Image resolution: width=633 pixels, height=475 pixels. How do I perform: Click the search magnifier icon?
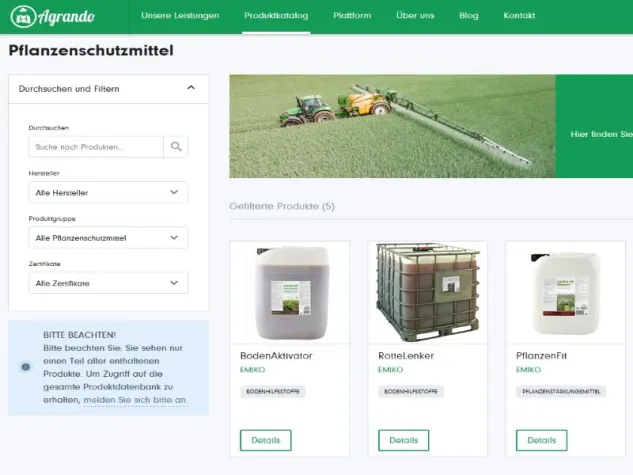[176, 147]
